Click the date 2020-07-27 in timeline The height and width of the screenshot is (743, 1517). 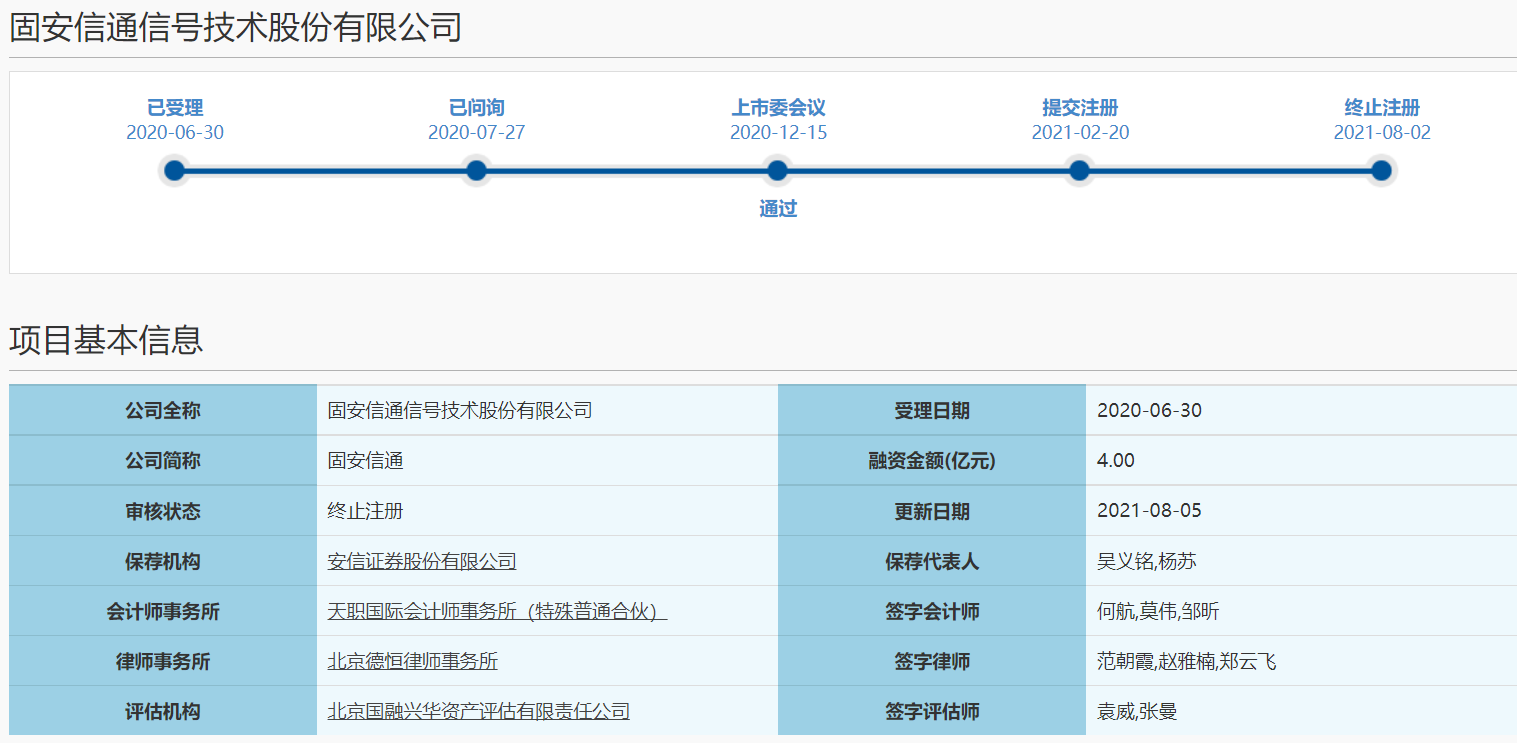(477, 133)
